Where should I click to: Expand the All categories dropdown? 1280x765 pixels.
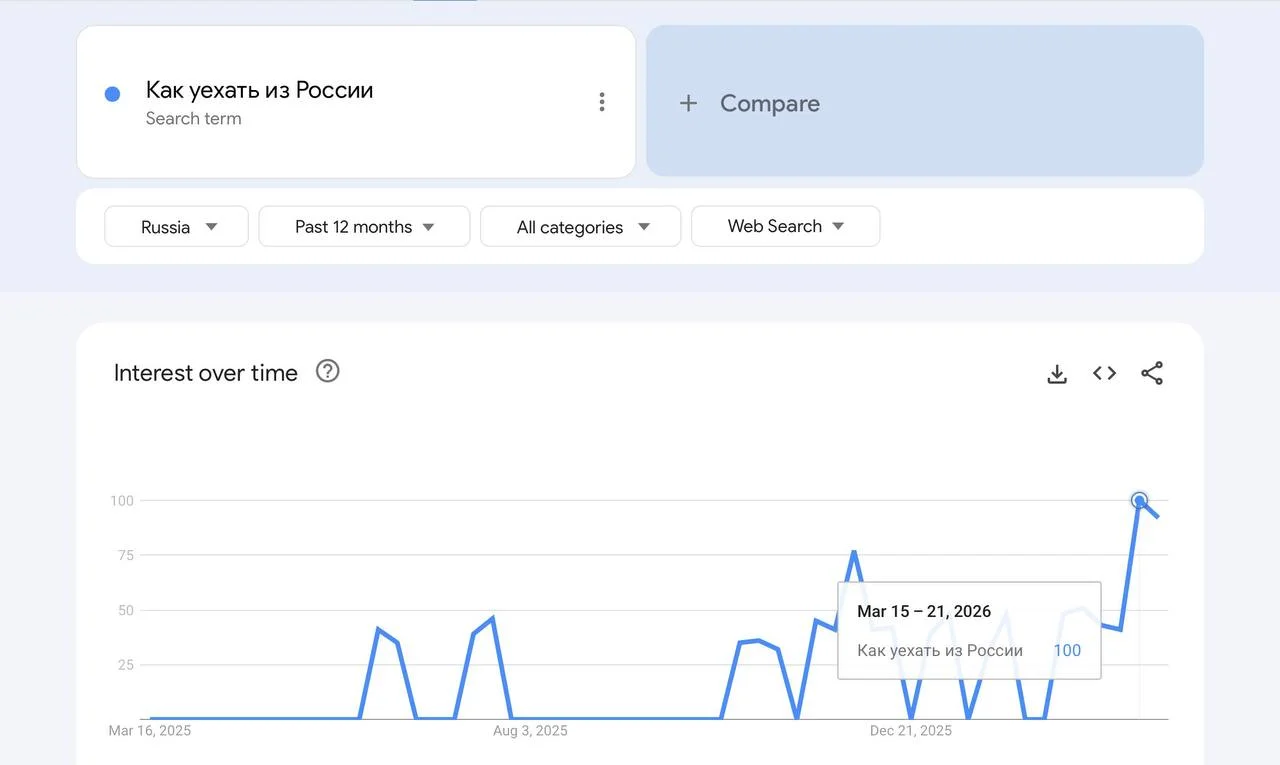tap(581, 227)
